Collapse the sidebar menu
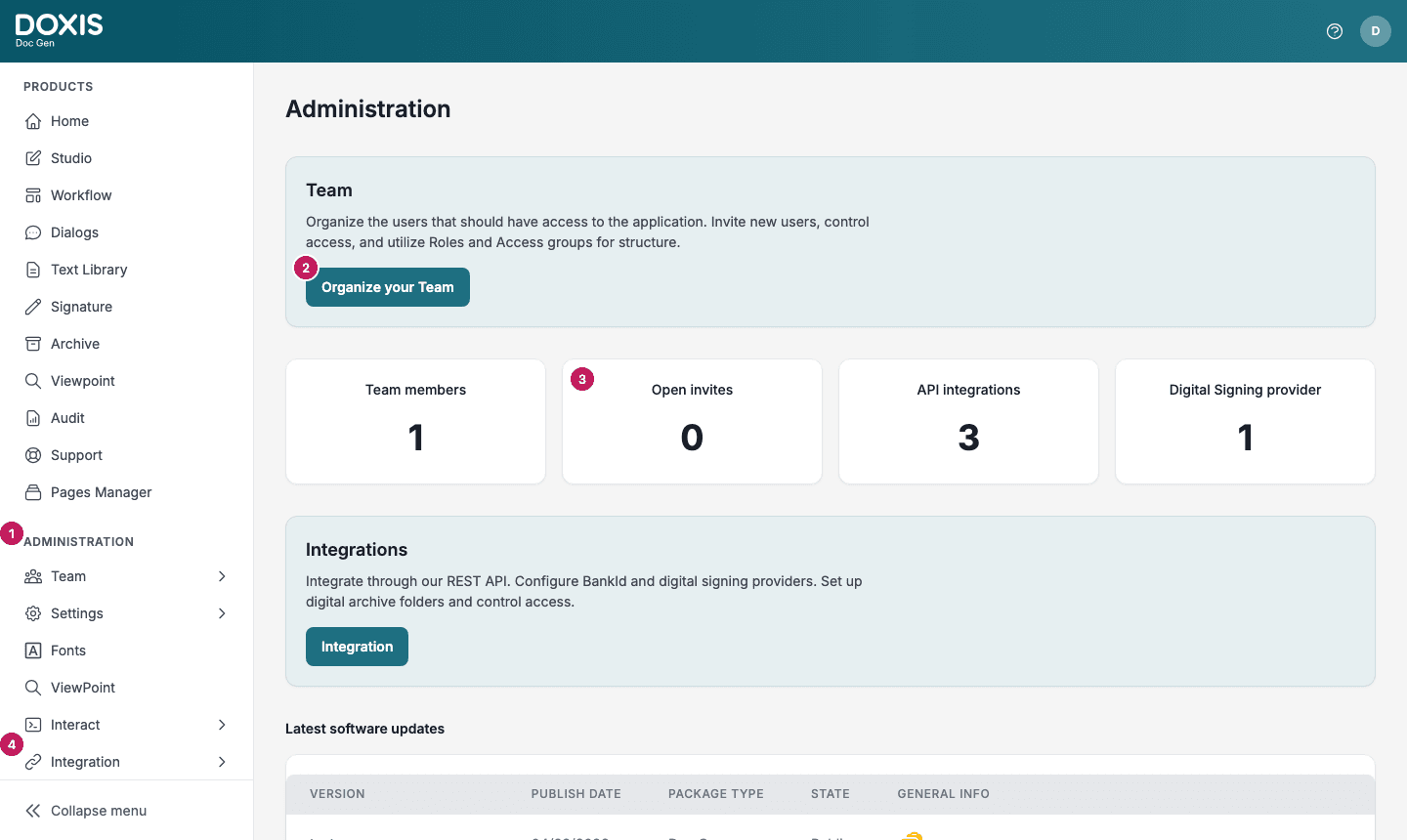The image size is (1407, 840). (x=86, y=811)
